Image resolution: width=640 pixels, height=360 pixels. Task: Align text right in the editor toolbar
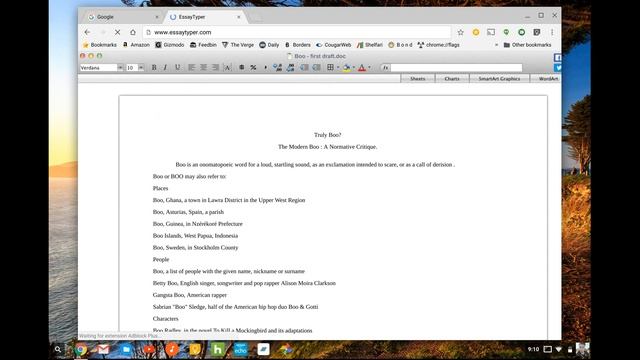215,67
